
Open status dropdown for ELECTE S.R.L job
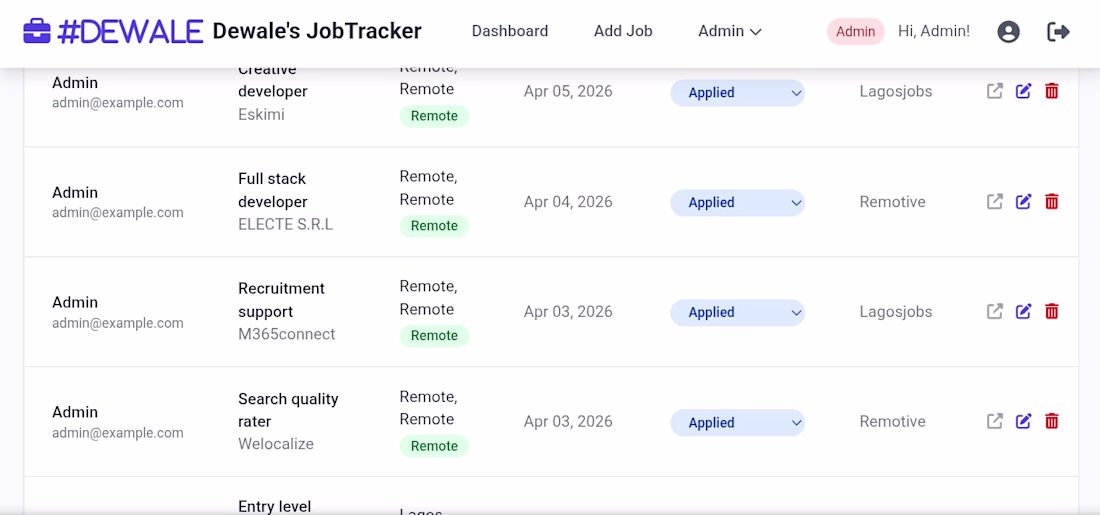737,202
